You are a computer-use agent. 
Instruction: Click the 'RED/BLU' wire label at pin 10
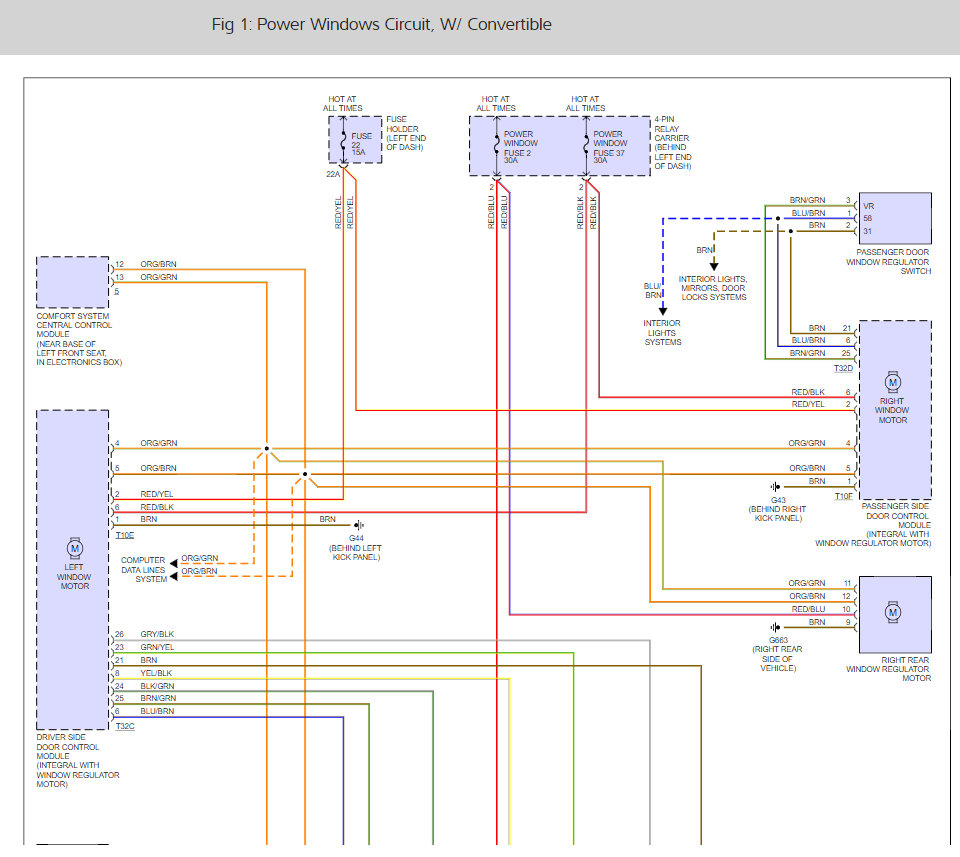[x=808, y=609]
